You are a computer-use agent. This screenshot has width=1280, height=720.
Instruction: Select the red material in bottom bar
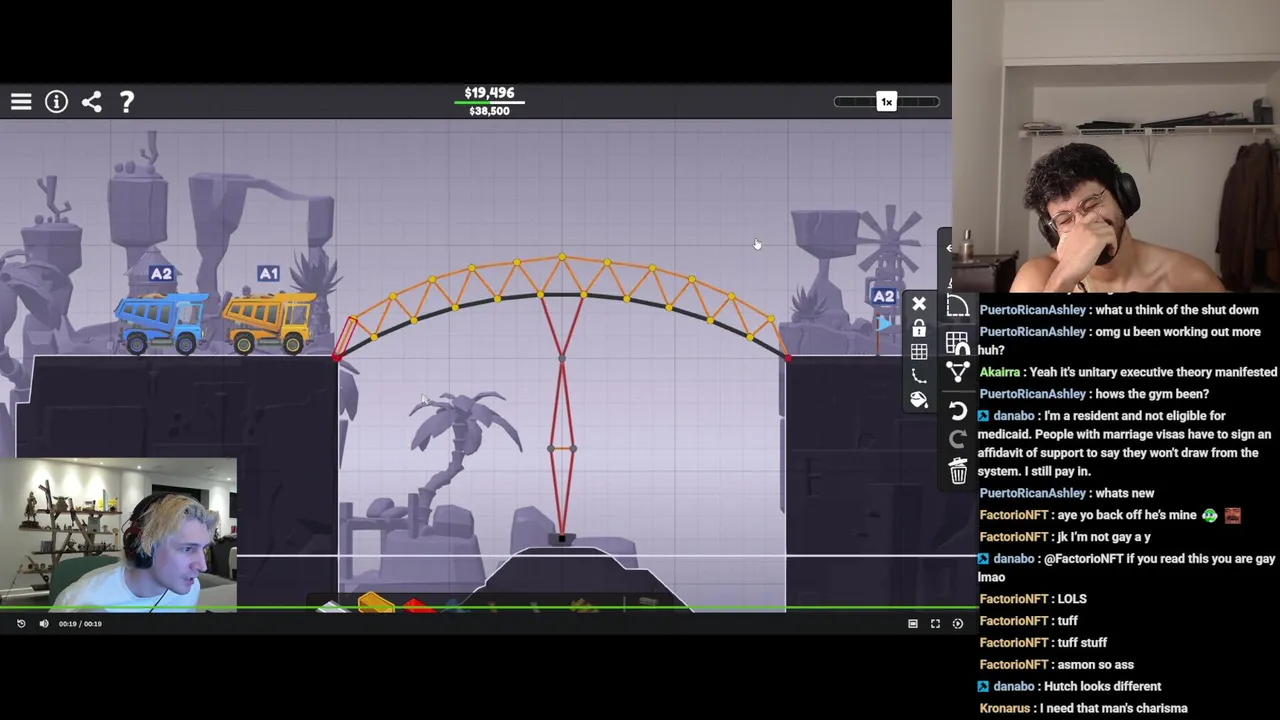(x=417, y=606)
